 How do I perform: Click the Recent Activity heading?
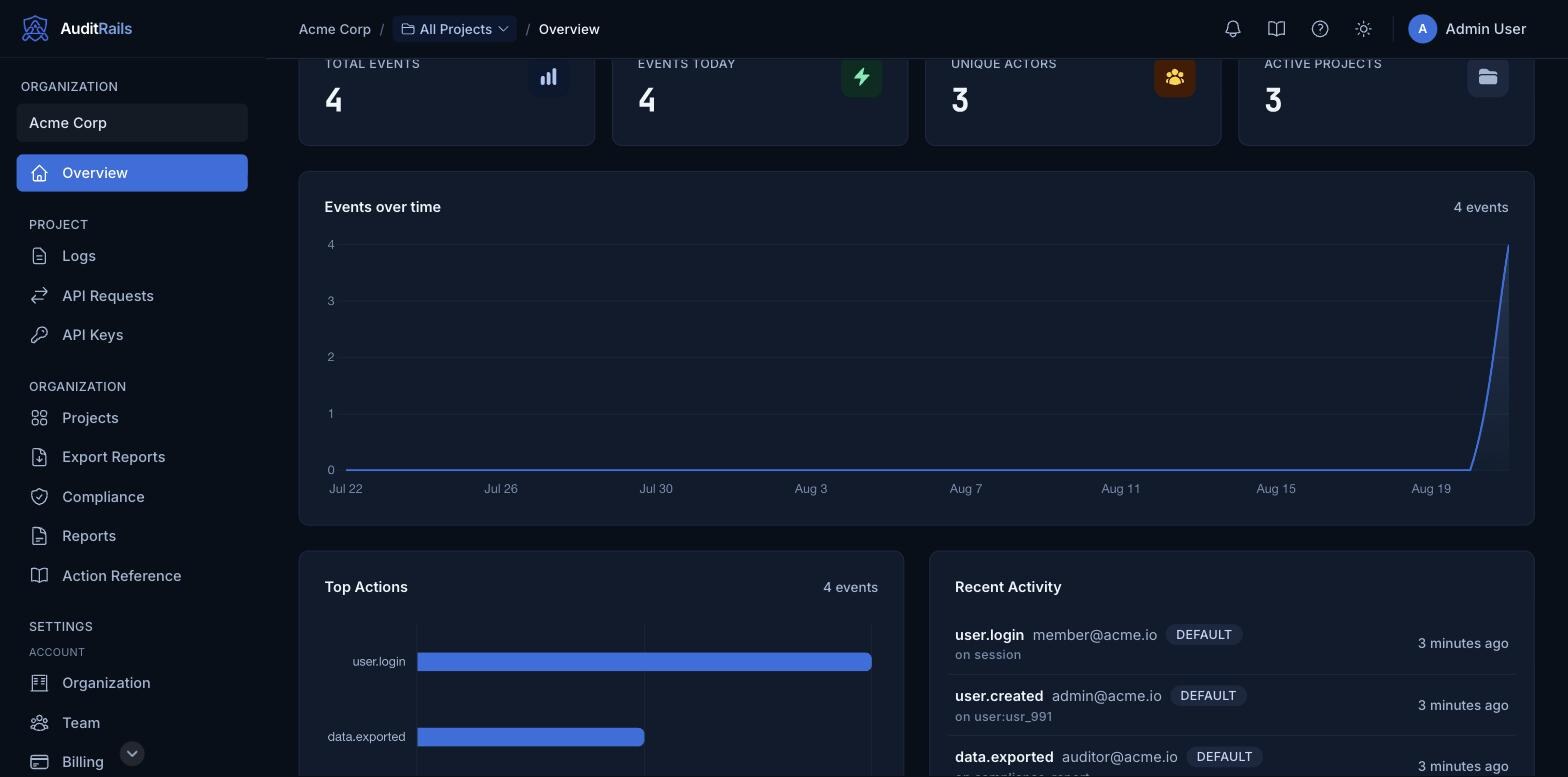[x=1008, y=587]
